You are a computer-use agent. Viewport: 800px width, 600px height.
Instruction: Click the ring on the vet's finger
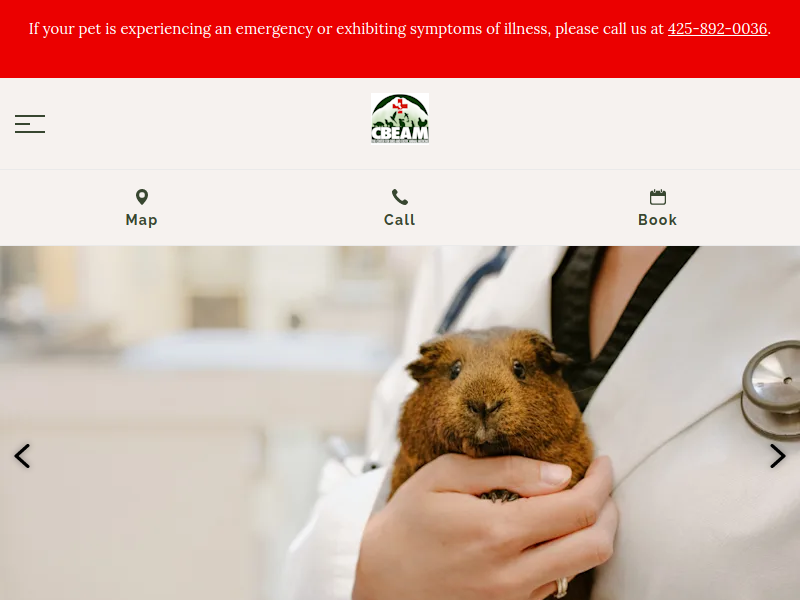point(561,587)
